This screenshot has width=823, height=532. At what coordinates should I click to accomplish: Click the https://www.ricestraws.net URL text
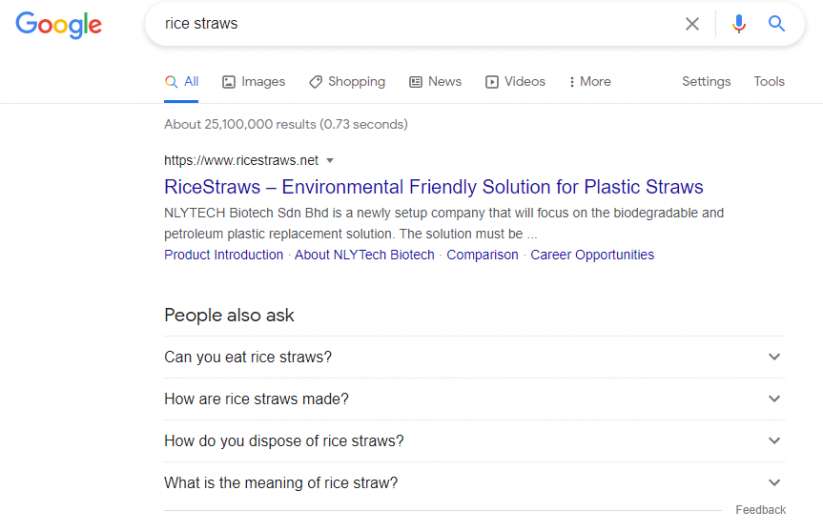click(241, 161)
